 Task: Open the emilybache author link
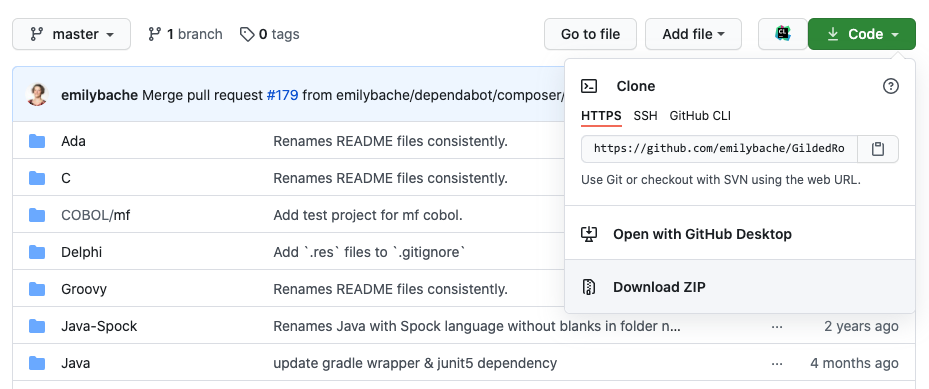pos(100,95)
